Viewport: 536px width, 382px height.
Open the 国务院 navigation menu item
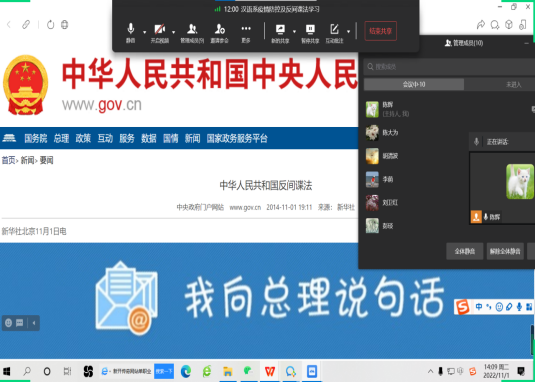point(36,139)
